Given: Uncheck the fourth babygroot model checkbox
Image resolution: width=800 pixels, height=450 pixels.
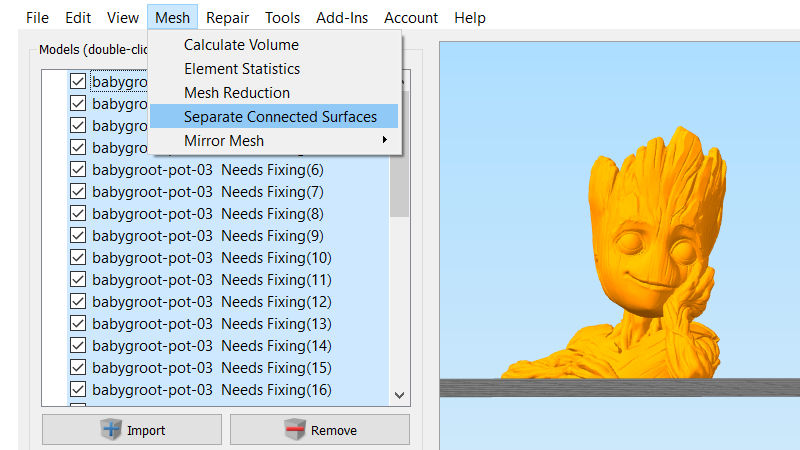Looking at the screenshot, I should (x=78, y=147).
